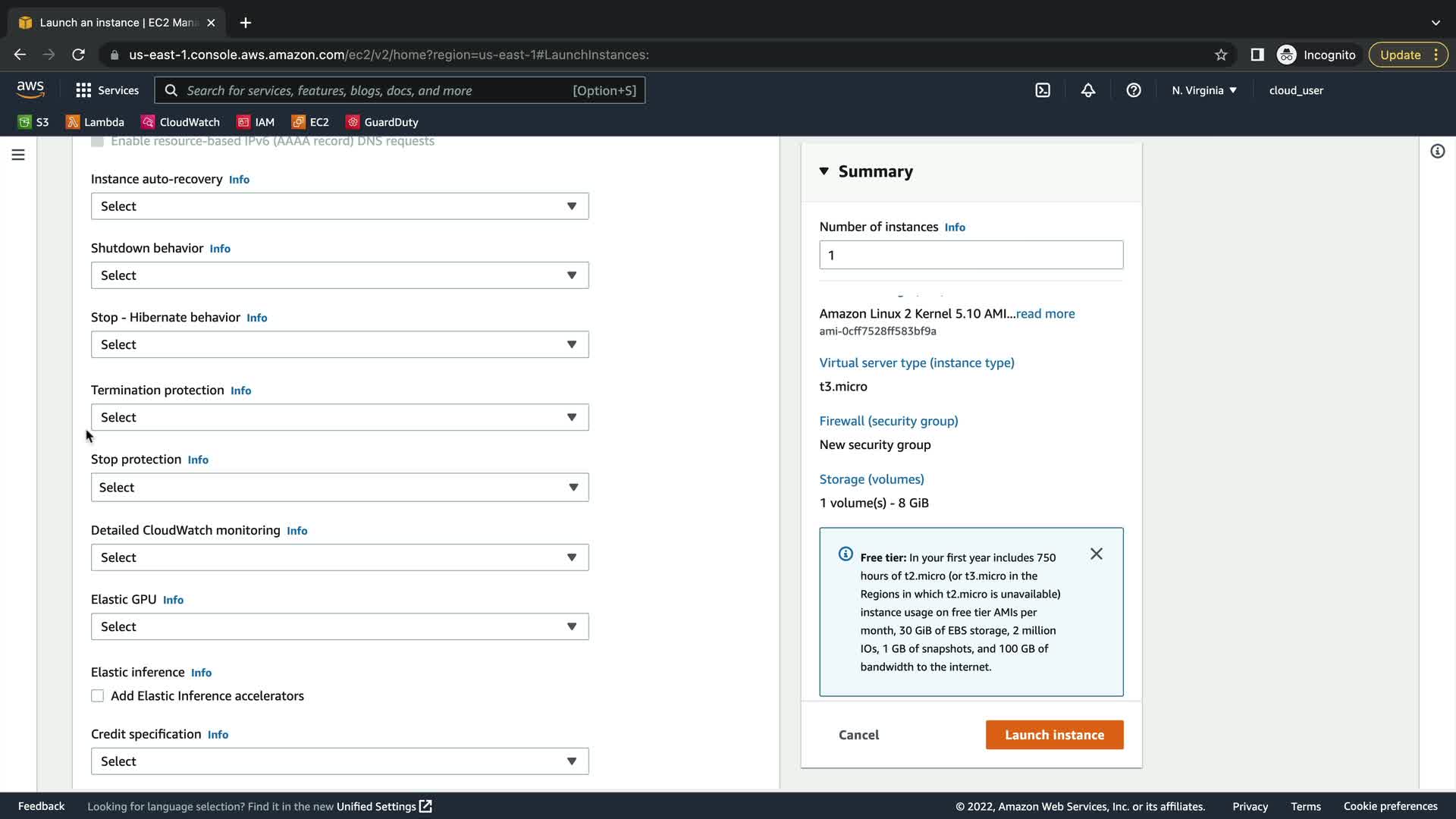Viewport: 1456px width, 819px height.
Task: Click the help question mark icon
Action: tap(1134, 90)
